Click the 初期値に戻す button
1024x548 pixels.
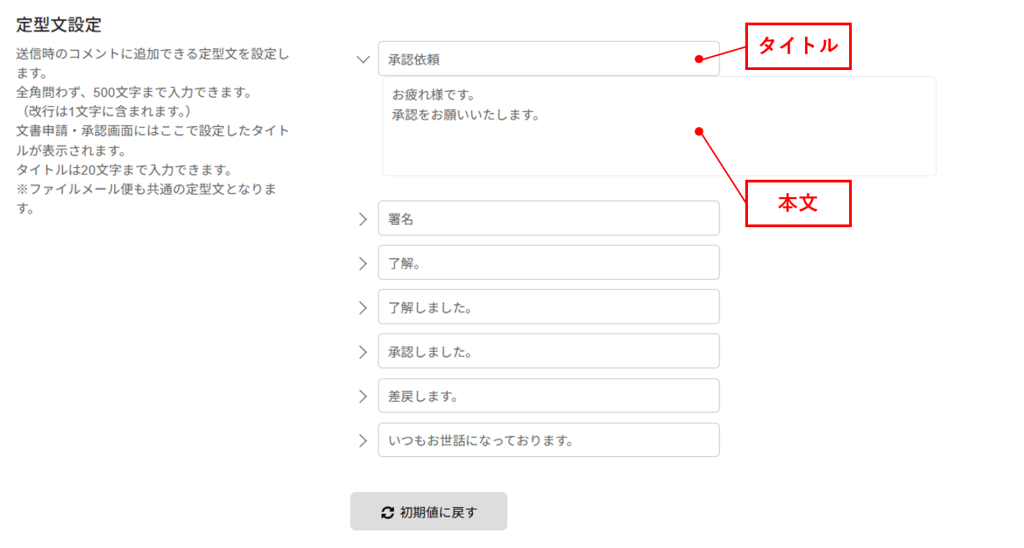pos(428,511)
